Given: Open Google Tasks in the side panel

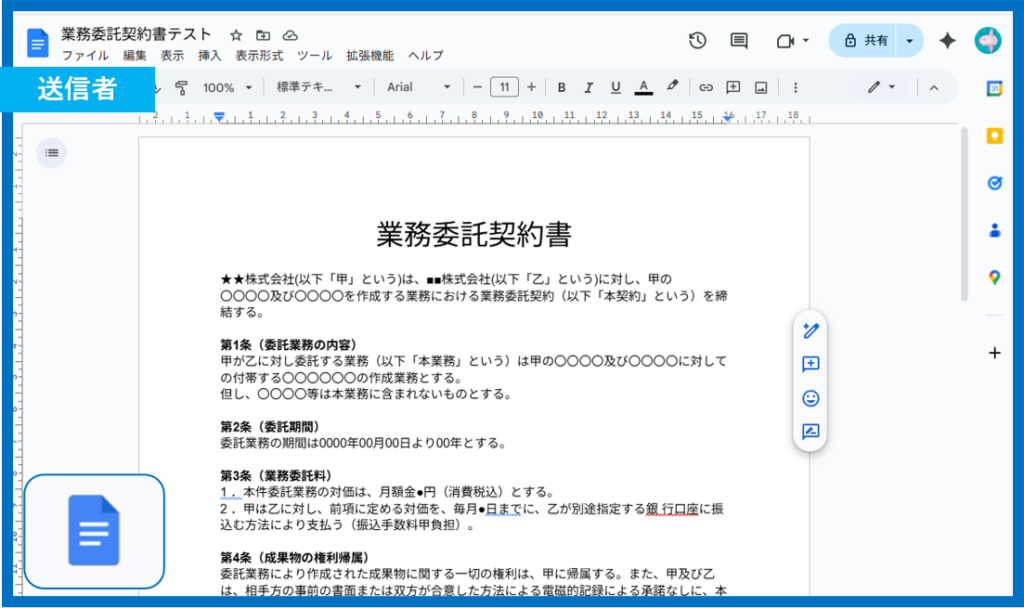Looking at the screenshot, I should (994, 183).
